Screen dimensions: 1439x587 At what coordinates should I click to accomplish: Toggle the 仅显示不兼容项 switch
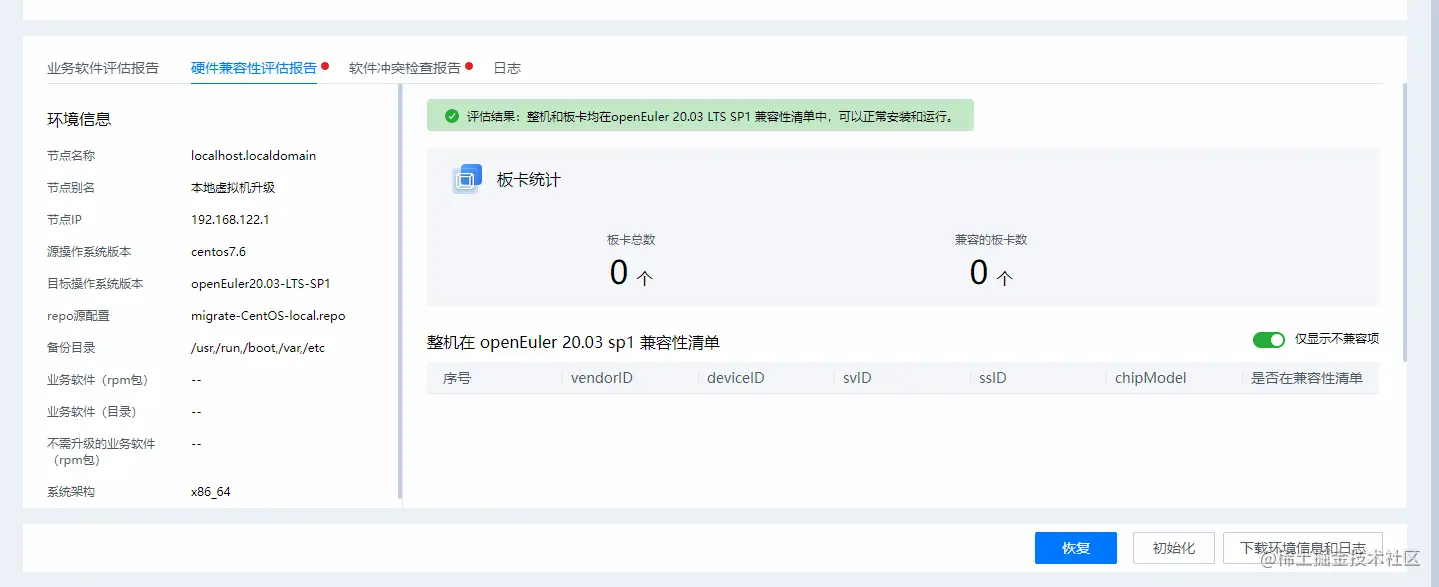(1269, 340)
